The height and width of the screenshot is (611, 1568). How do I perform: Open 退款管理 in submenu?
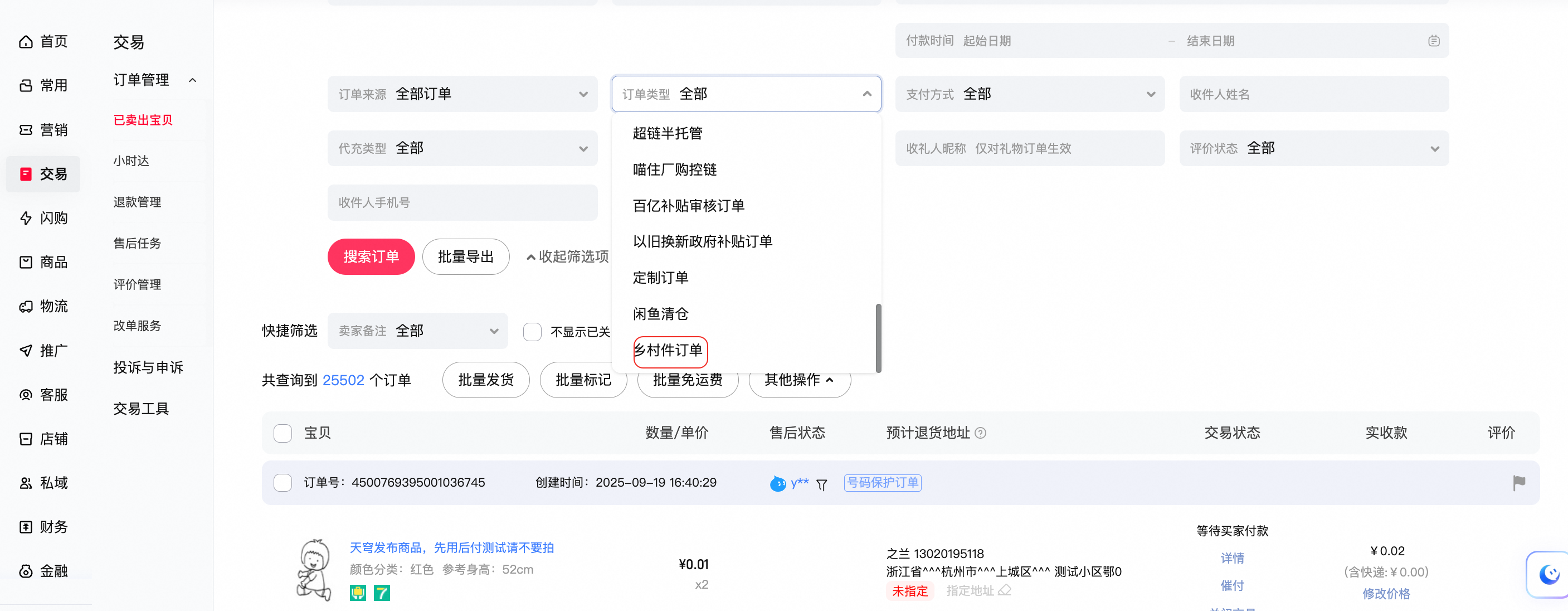(137, 202)
